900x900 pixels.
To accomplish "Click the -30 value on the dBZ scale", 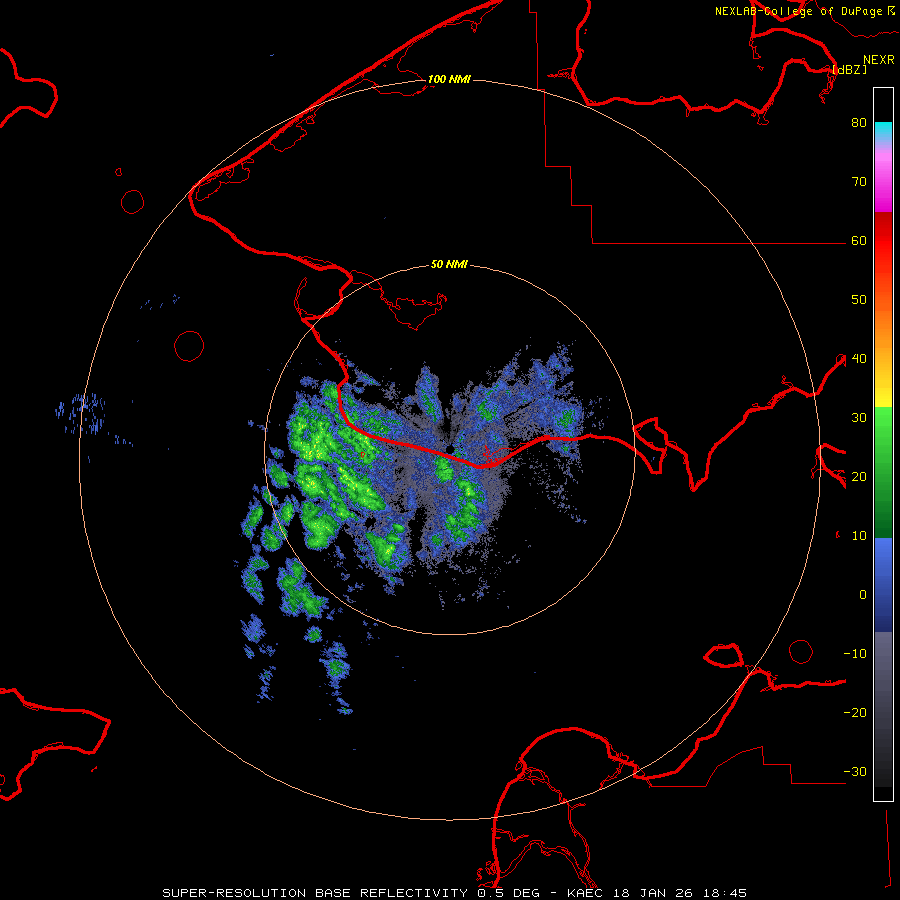I will tap(855, 771).
